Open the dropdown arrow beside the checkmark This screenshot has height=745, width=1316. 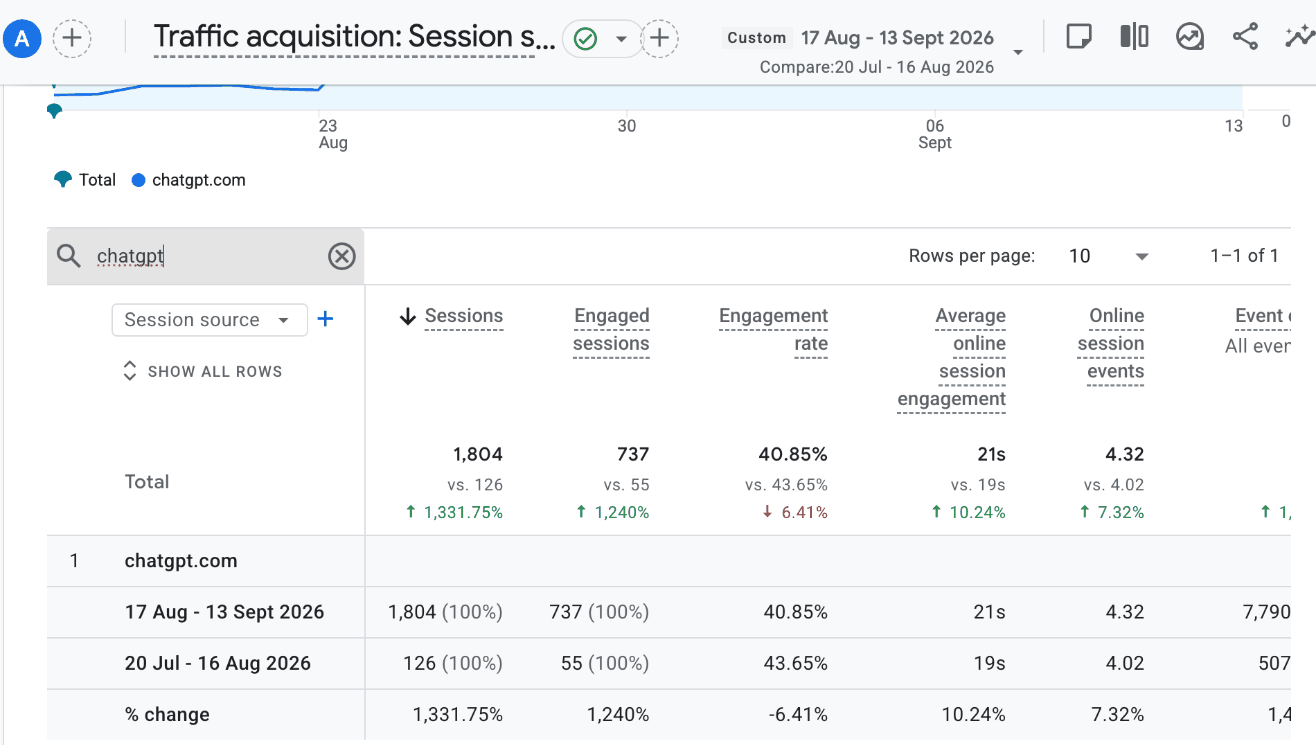621,39
